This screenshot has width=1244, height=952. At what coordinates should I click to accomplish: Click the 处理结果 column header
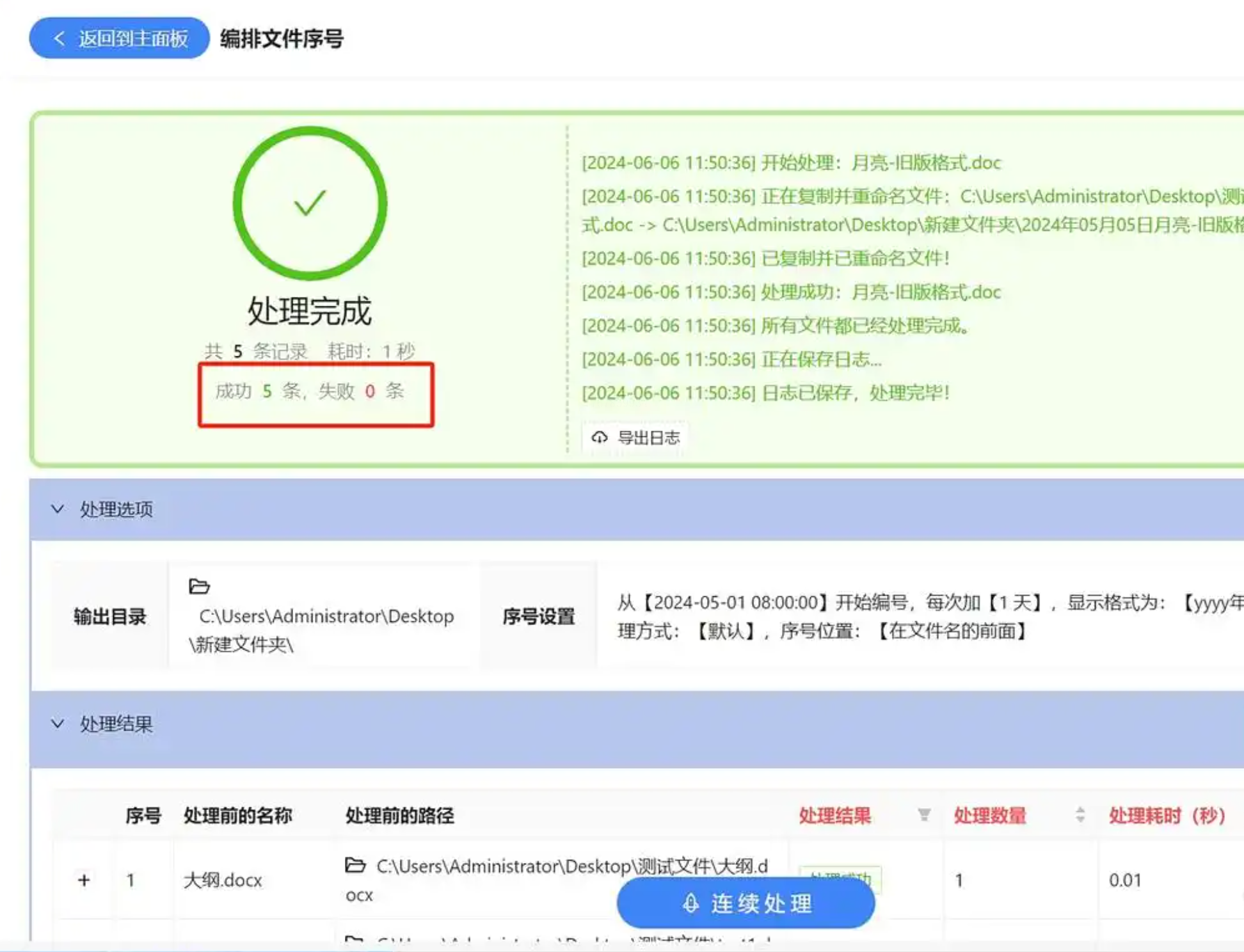834,816
